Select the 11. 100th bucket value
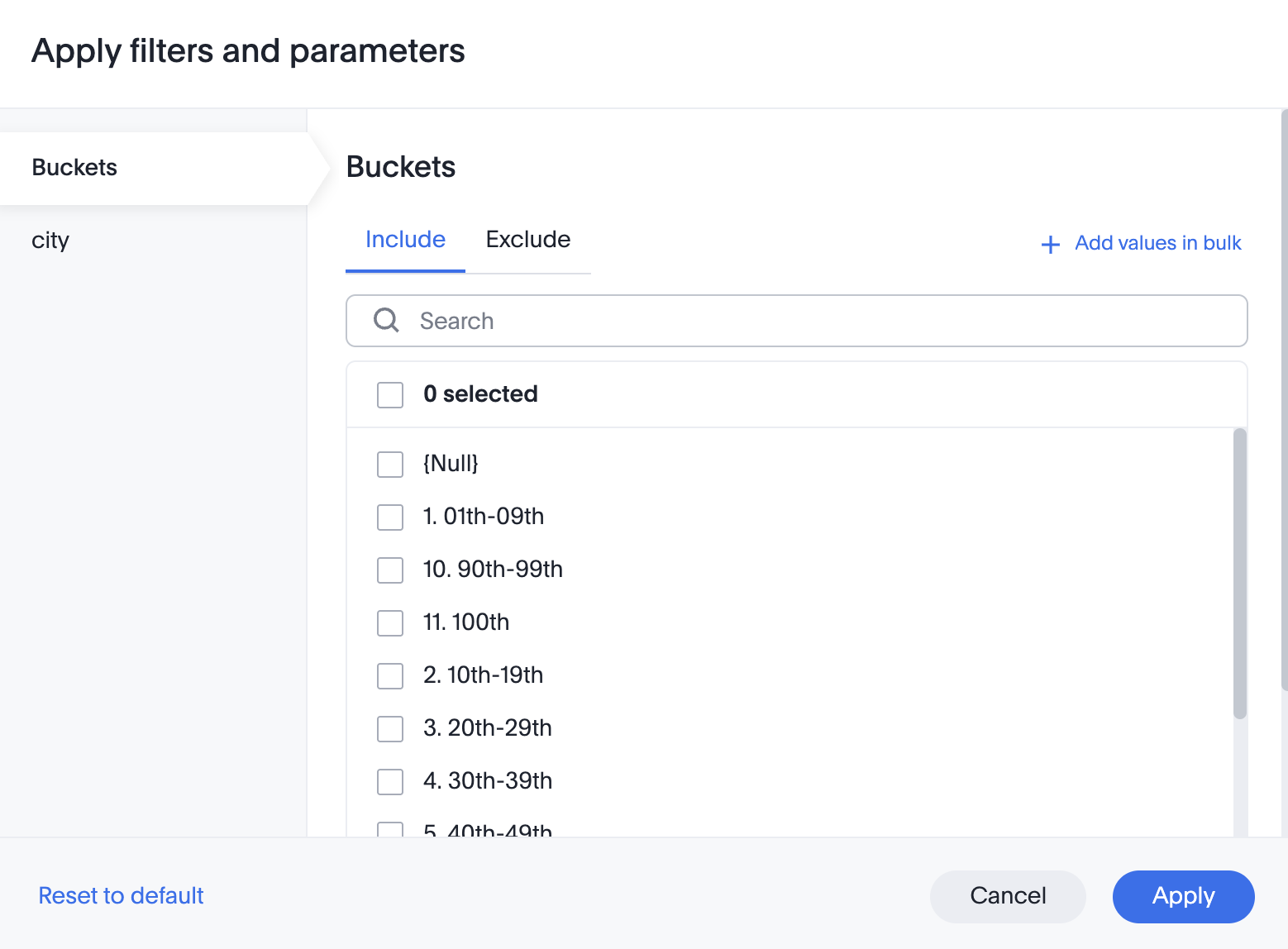The height and width of the screenshot is (949, 1288). click(x=389, y=623)
